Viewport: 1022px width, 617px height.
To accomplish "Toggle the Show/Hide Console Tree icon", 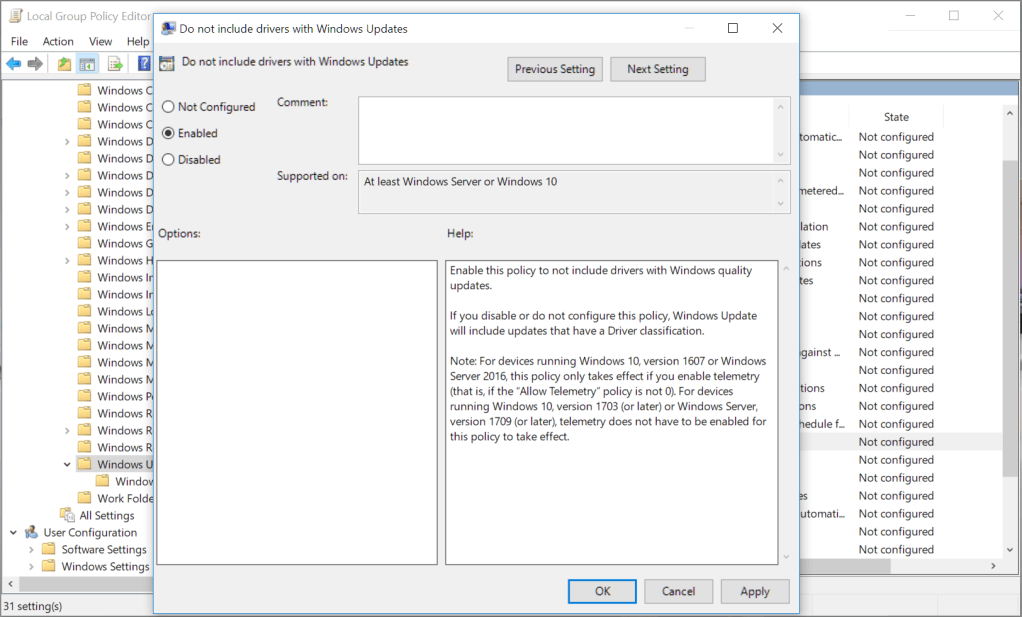I will 88,64.
